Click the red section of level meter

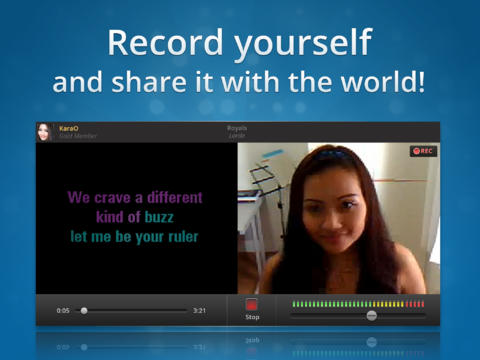[415, 304]
